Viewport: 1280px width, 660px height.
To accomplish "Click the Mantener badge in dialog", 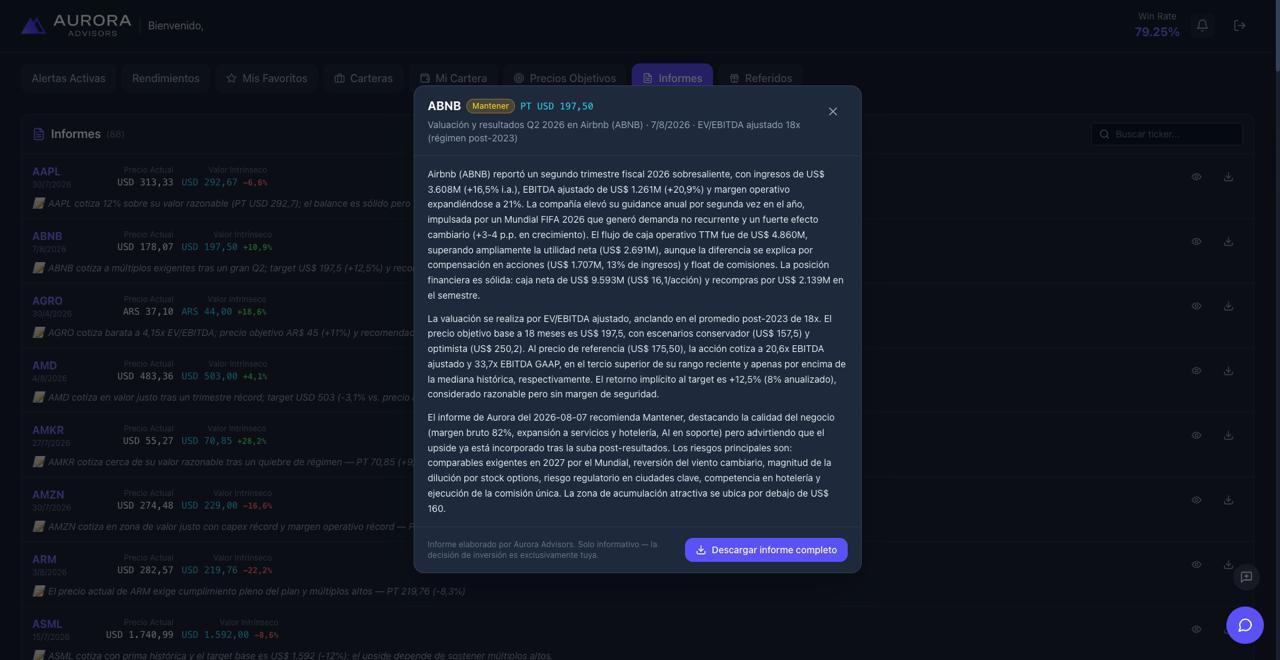I will [x=490, y=106].
